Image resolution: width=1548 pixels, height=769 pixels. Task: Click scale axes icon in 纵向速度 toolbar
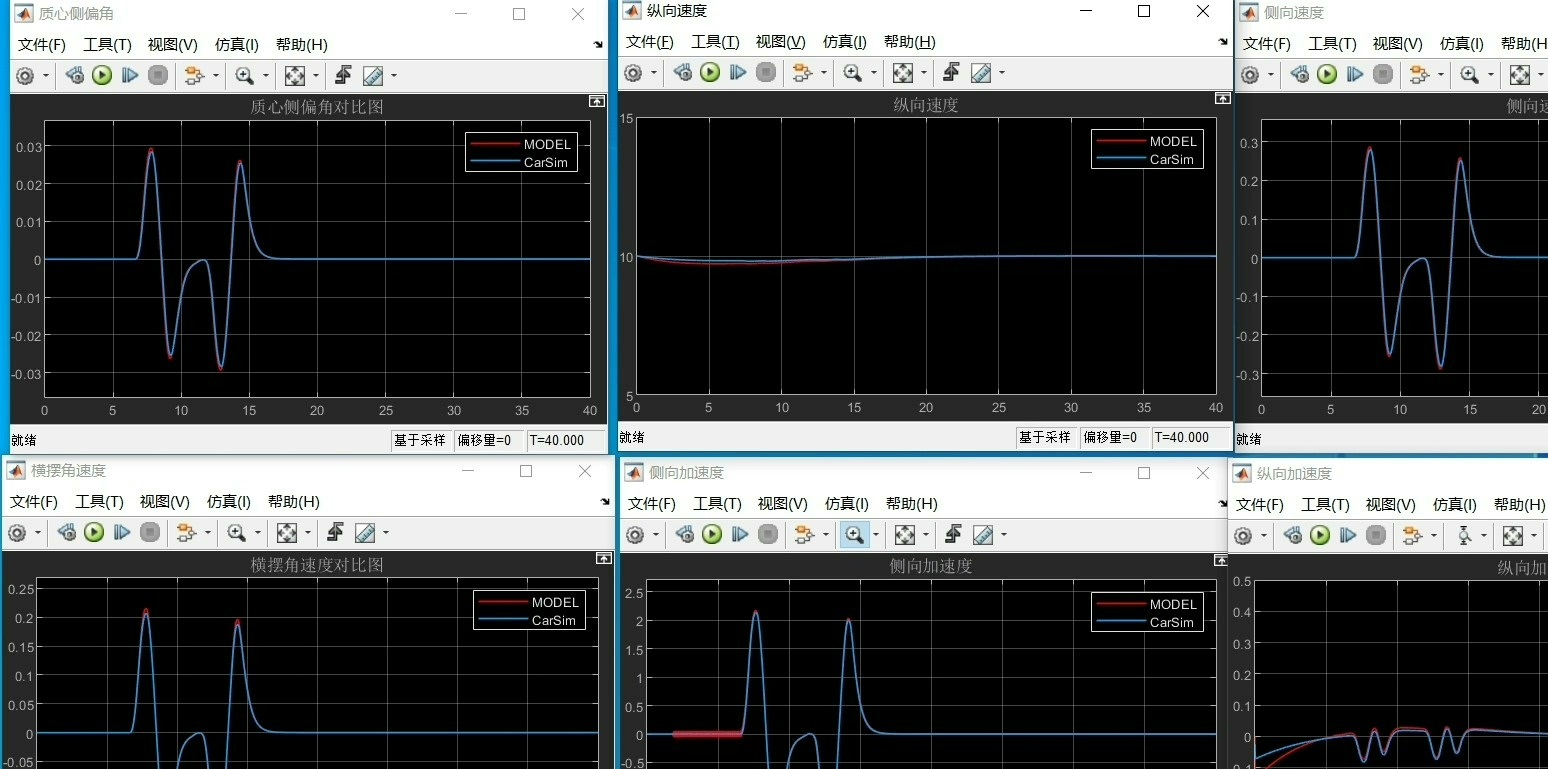[x=902, y=72]
